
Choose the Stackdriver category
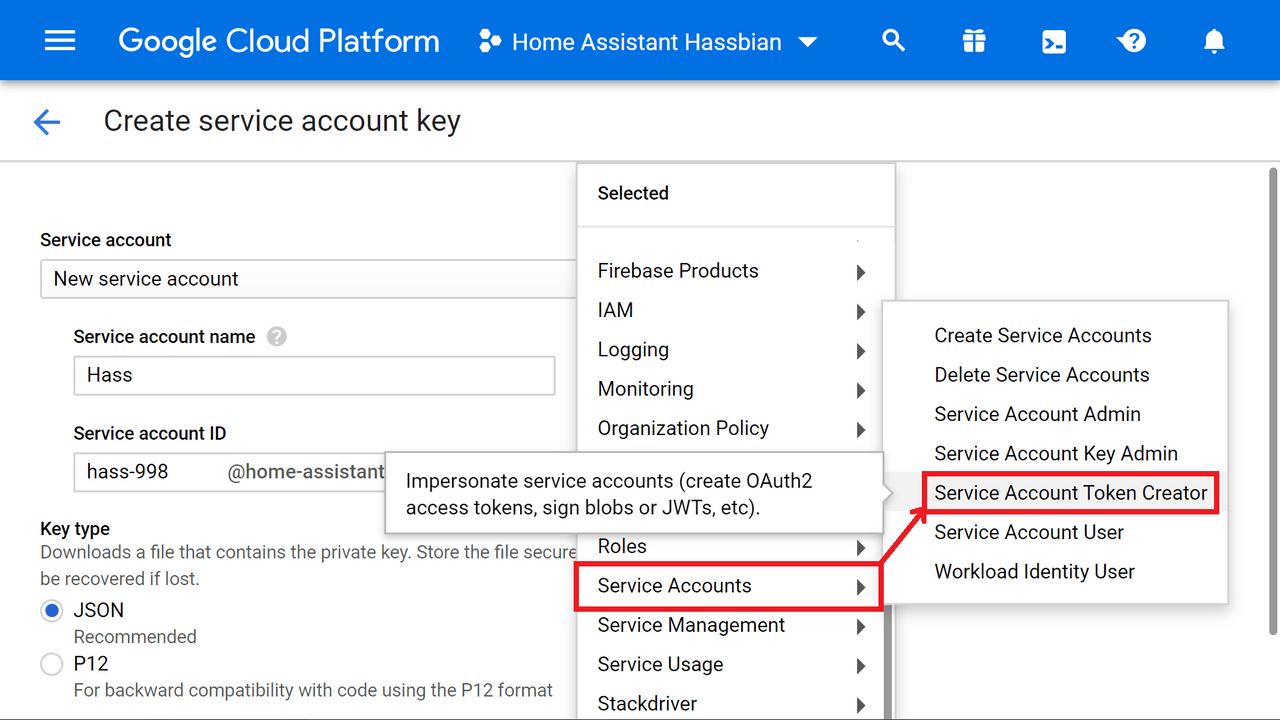click(647, 704)
